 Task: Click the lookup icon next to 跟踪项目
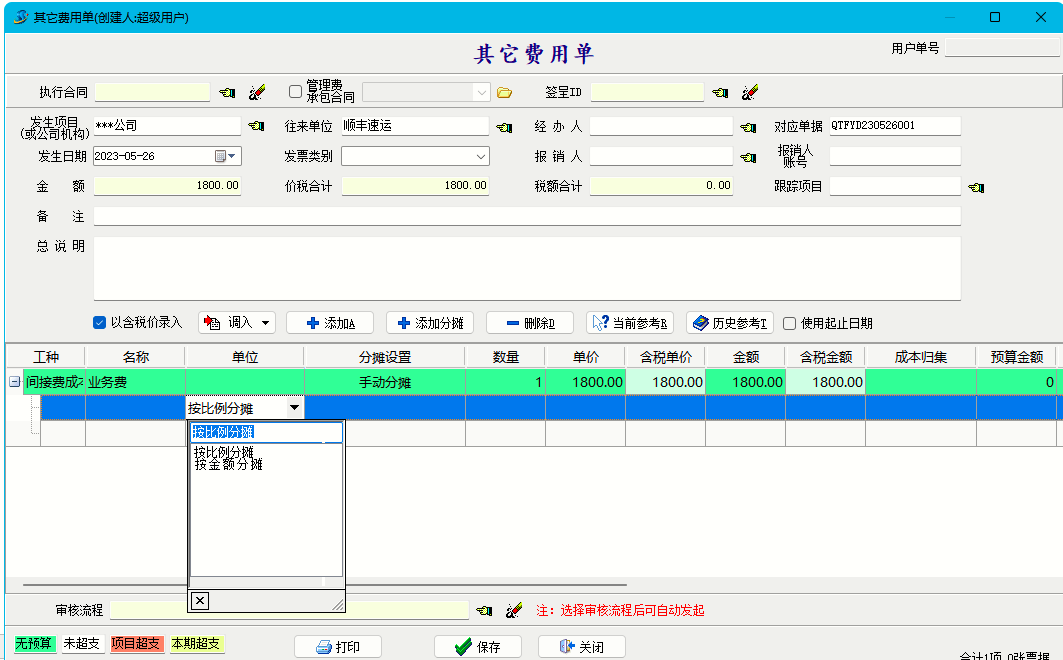click(x=976, y=187)
